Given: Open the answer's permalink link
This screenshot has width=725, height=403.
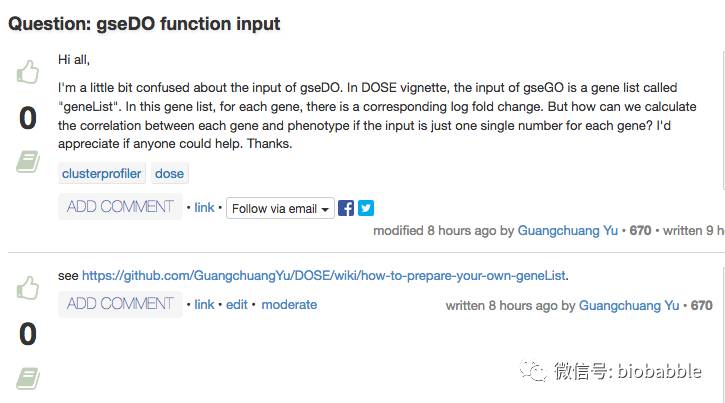Looking at the screenshot, I should click(x=204, y=305).
